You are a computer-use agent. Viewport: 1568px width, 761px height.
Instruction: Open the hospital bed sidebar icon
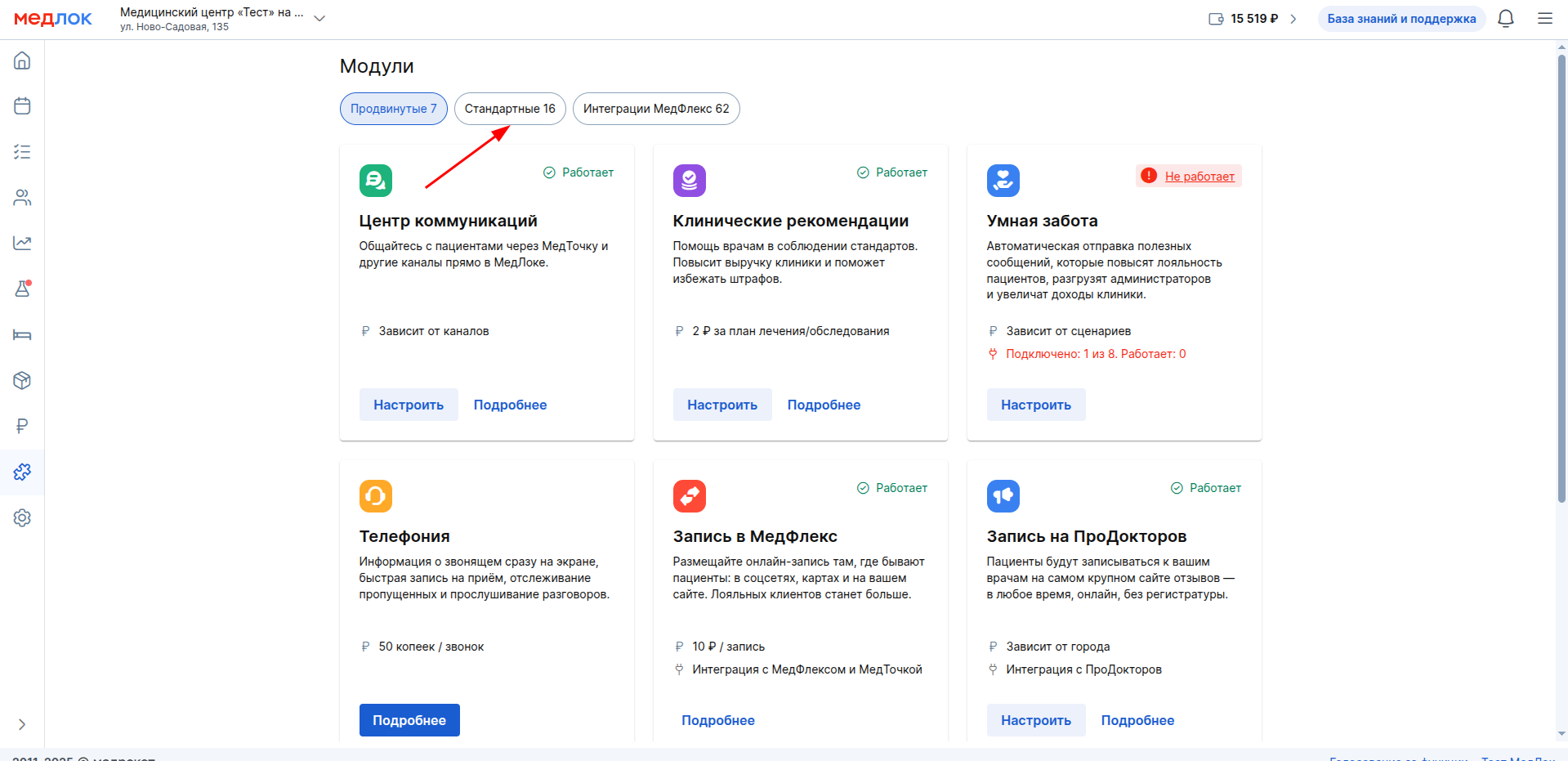(x=22, y=334)
